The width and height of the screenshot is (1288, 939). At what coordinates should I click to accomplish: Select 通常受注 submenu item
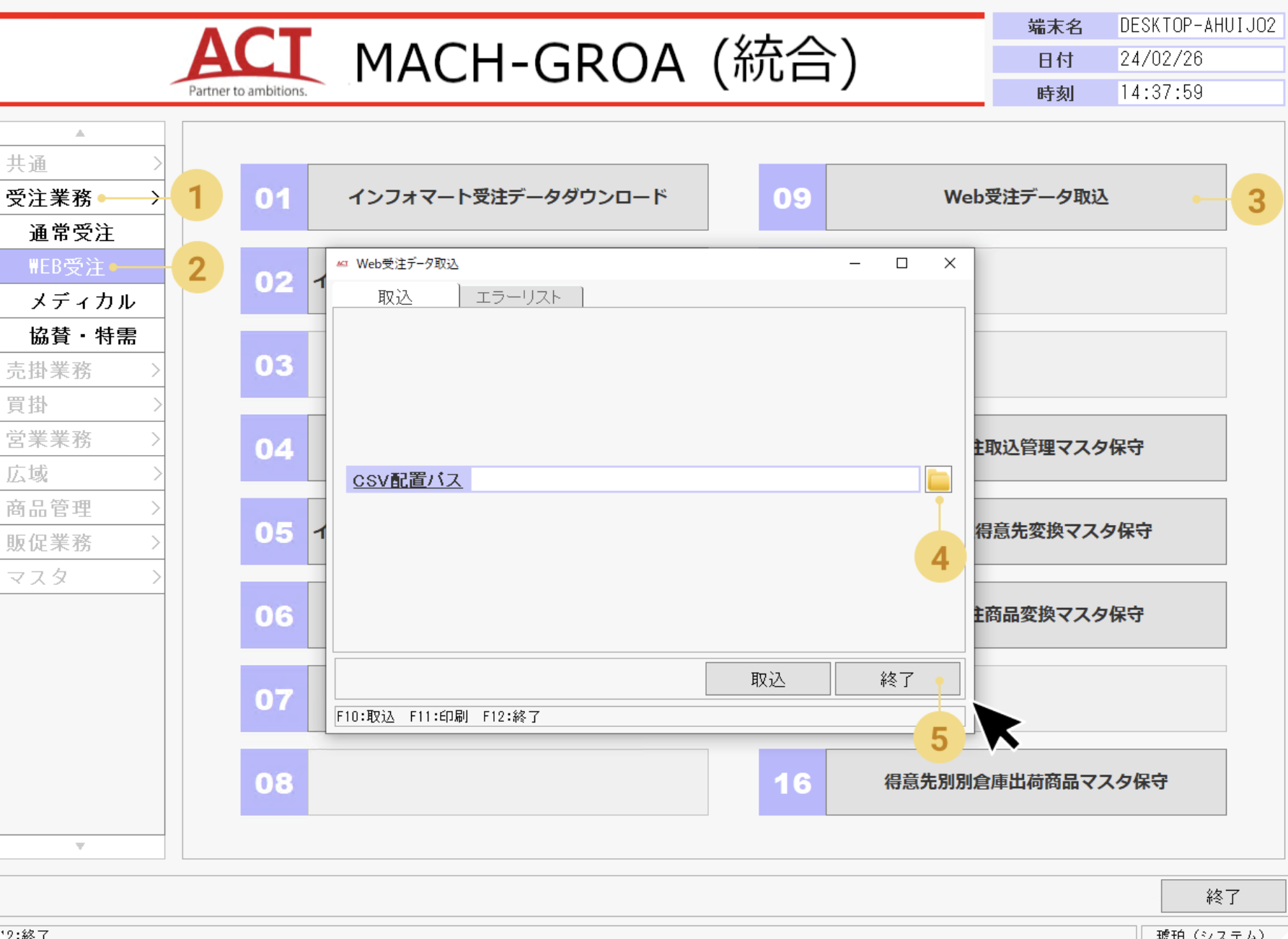[x=82, y=232]
